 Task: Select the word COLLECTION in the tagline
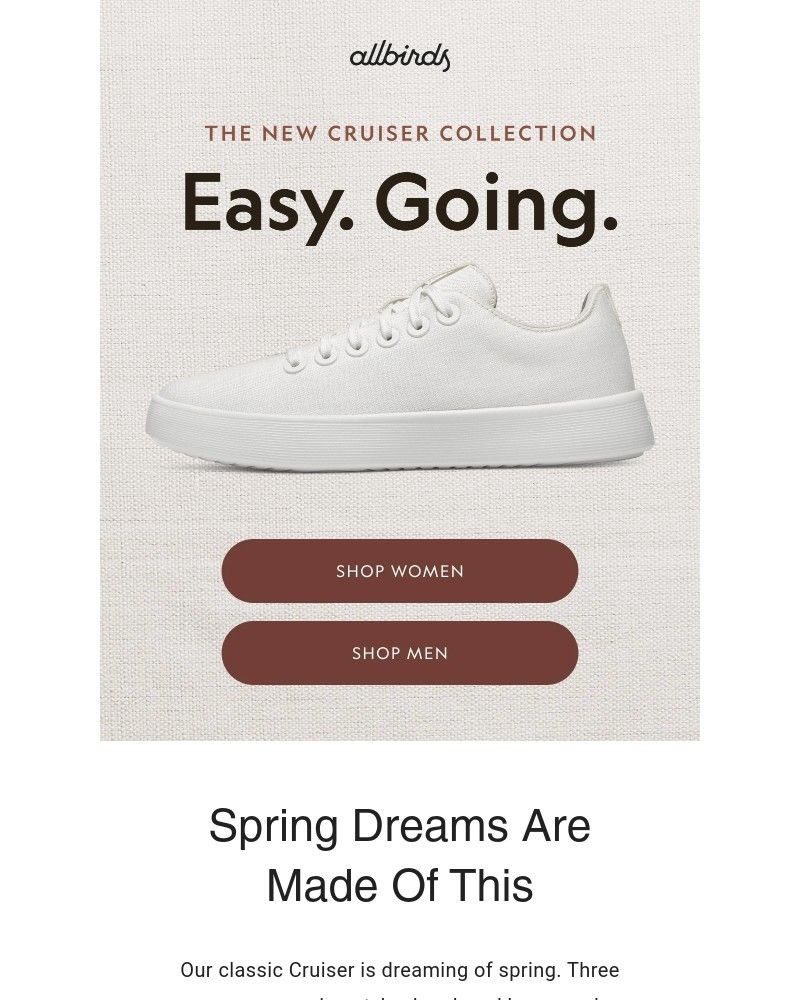point(518,133)
